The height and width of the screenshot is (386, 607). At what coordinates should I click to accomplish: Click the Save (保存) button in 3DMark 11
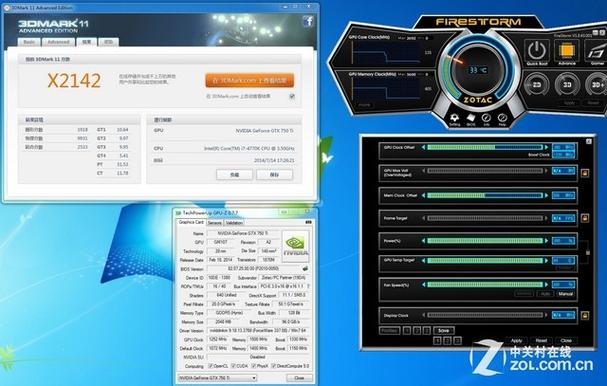pos(274,175)
